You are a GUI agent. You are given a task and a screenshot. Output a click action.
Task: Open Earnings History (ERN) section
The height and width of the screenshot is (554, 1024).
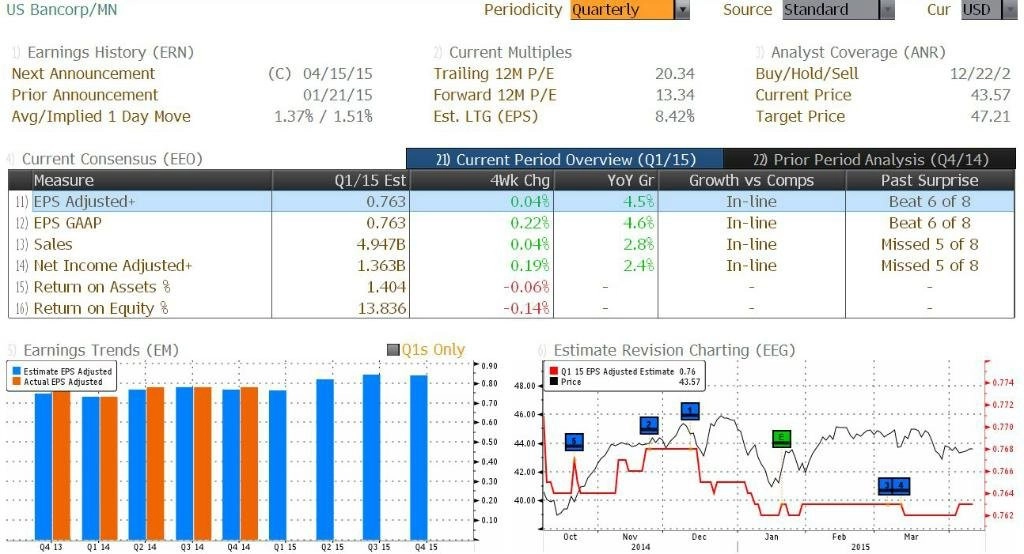[110, 52]
